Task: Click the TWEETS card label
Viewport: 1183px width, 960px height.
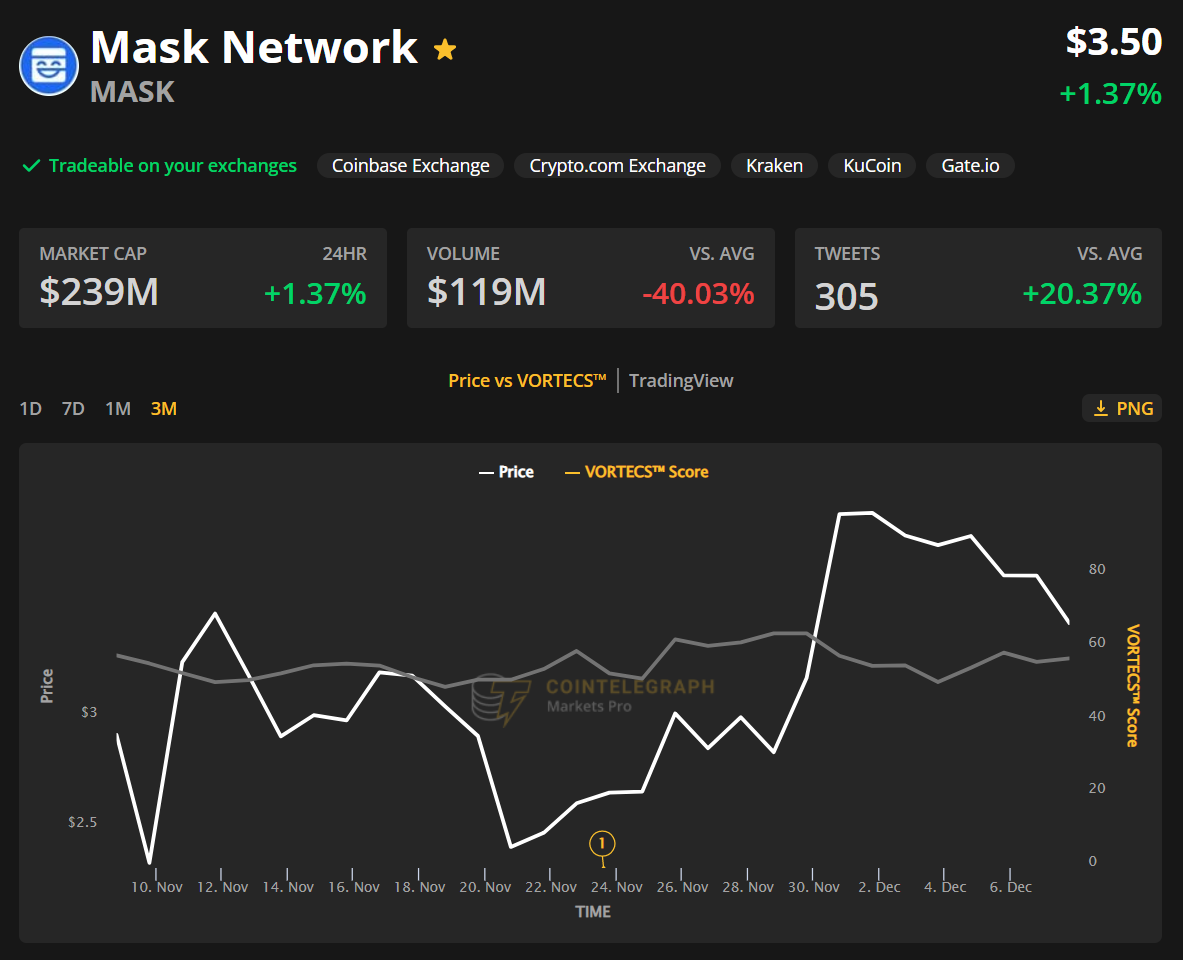Action: (x=847, y=254)
